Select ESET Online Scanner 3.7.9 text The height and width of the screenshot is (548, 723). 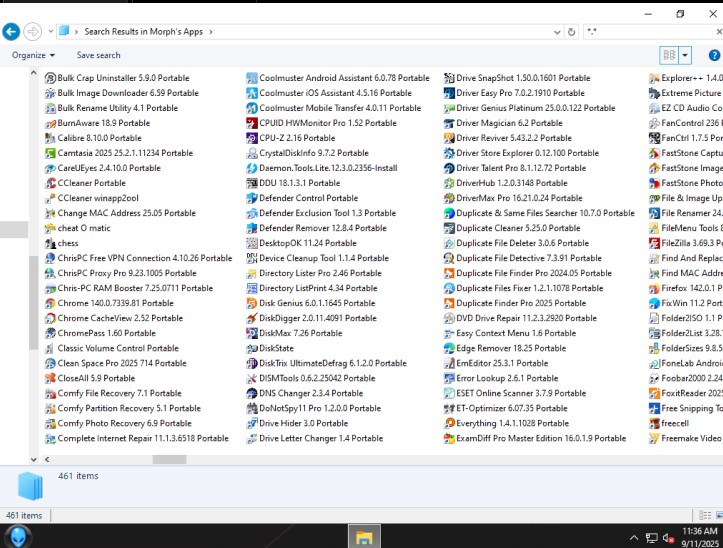tap(504, 393)
